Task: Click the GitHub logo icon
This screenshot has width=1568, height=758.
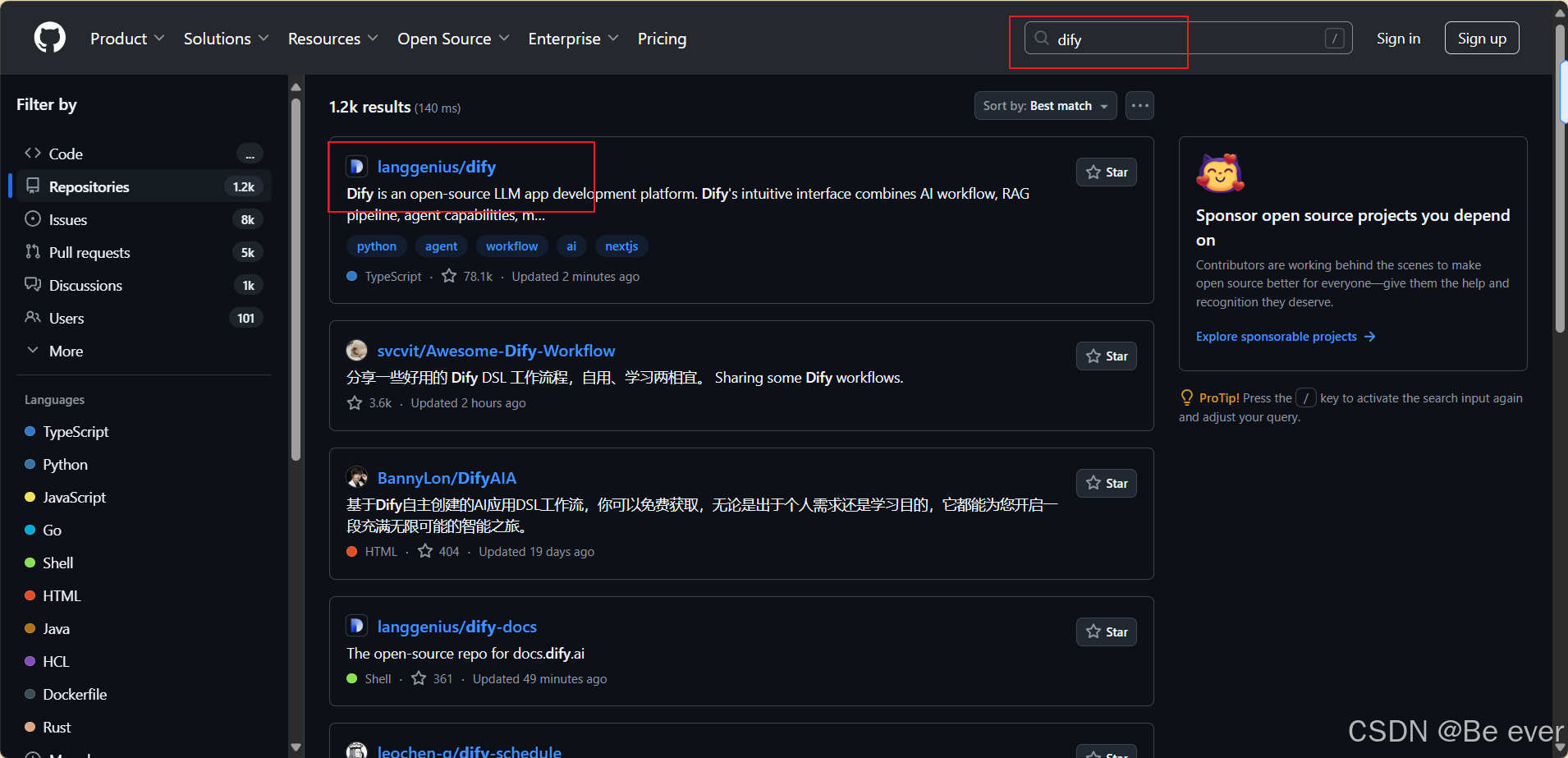Action: (49, 37)
